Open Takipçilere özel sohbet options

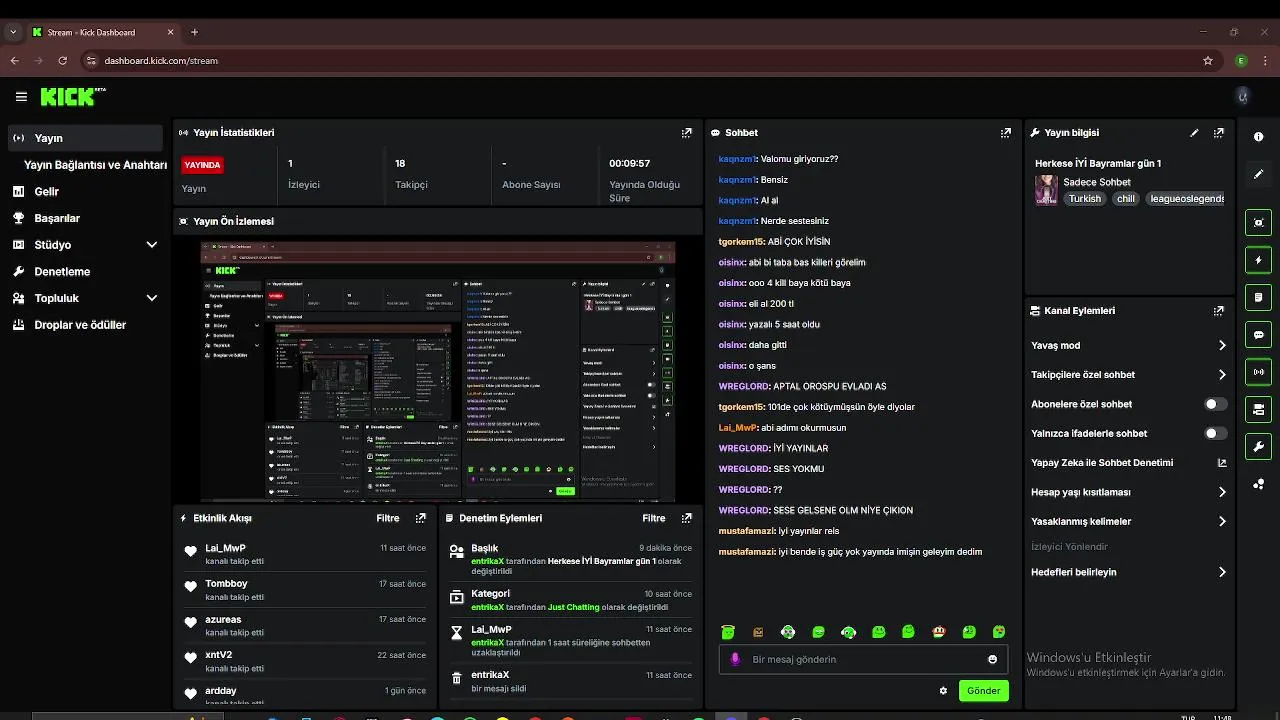1128,375
